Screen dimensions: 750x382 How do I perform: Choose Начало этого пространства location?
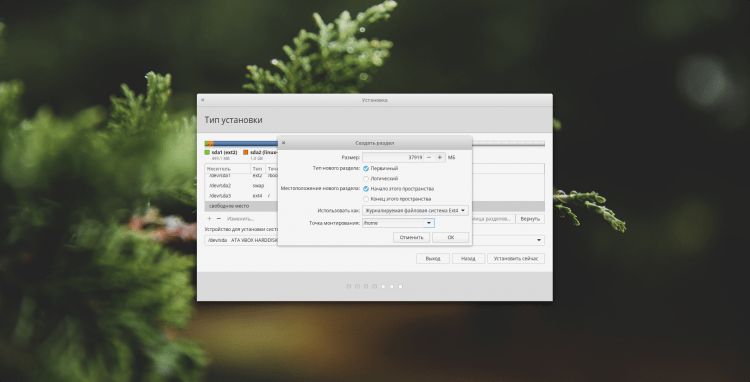point(366,189)
